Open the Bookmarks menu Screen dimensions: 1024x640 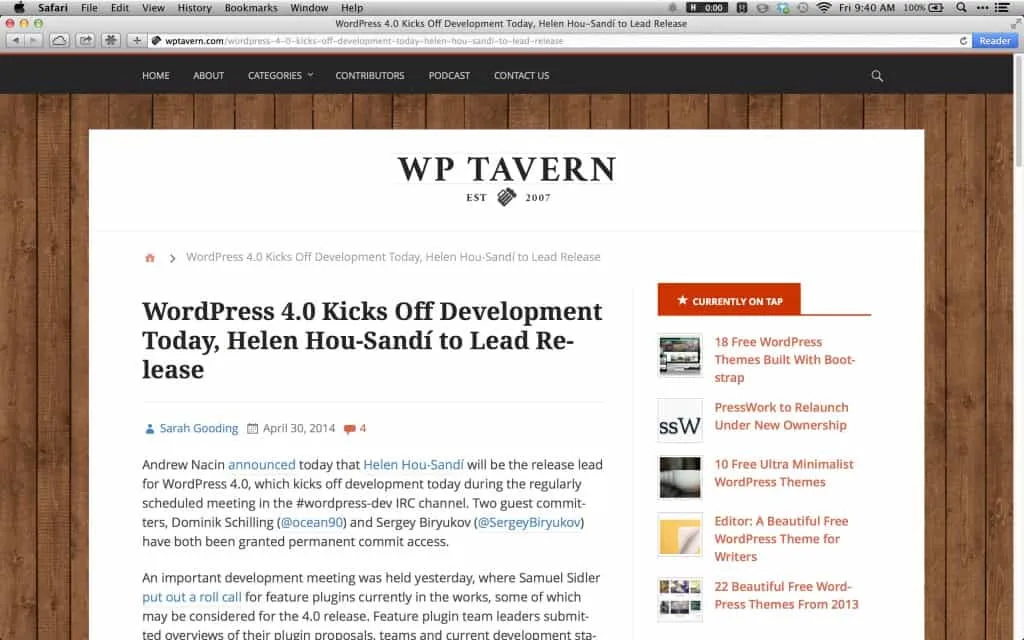[250, 7]
